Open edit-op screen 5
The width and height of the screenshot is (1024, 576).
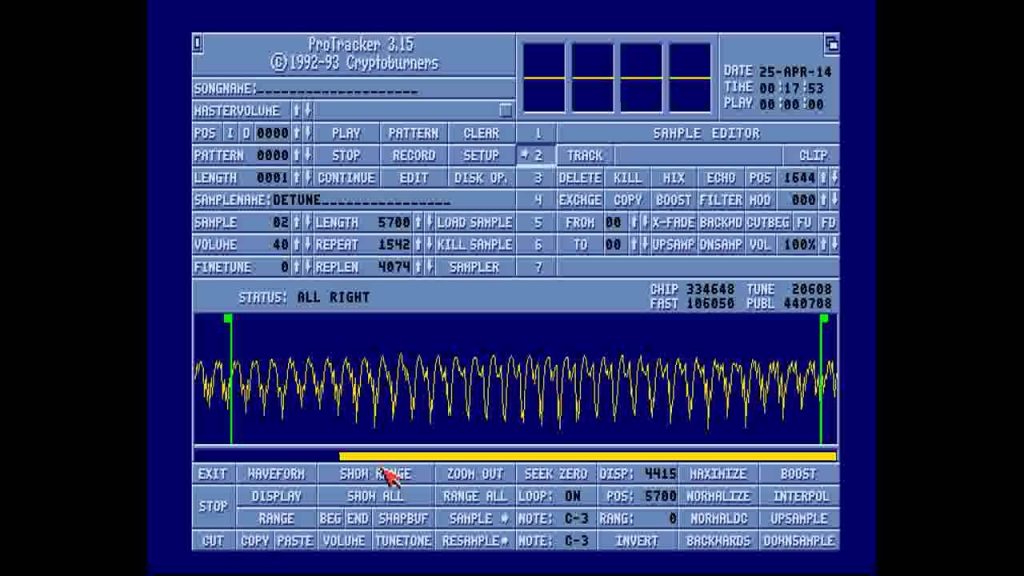pyautogui.click(x=537, y=223)
